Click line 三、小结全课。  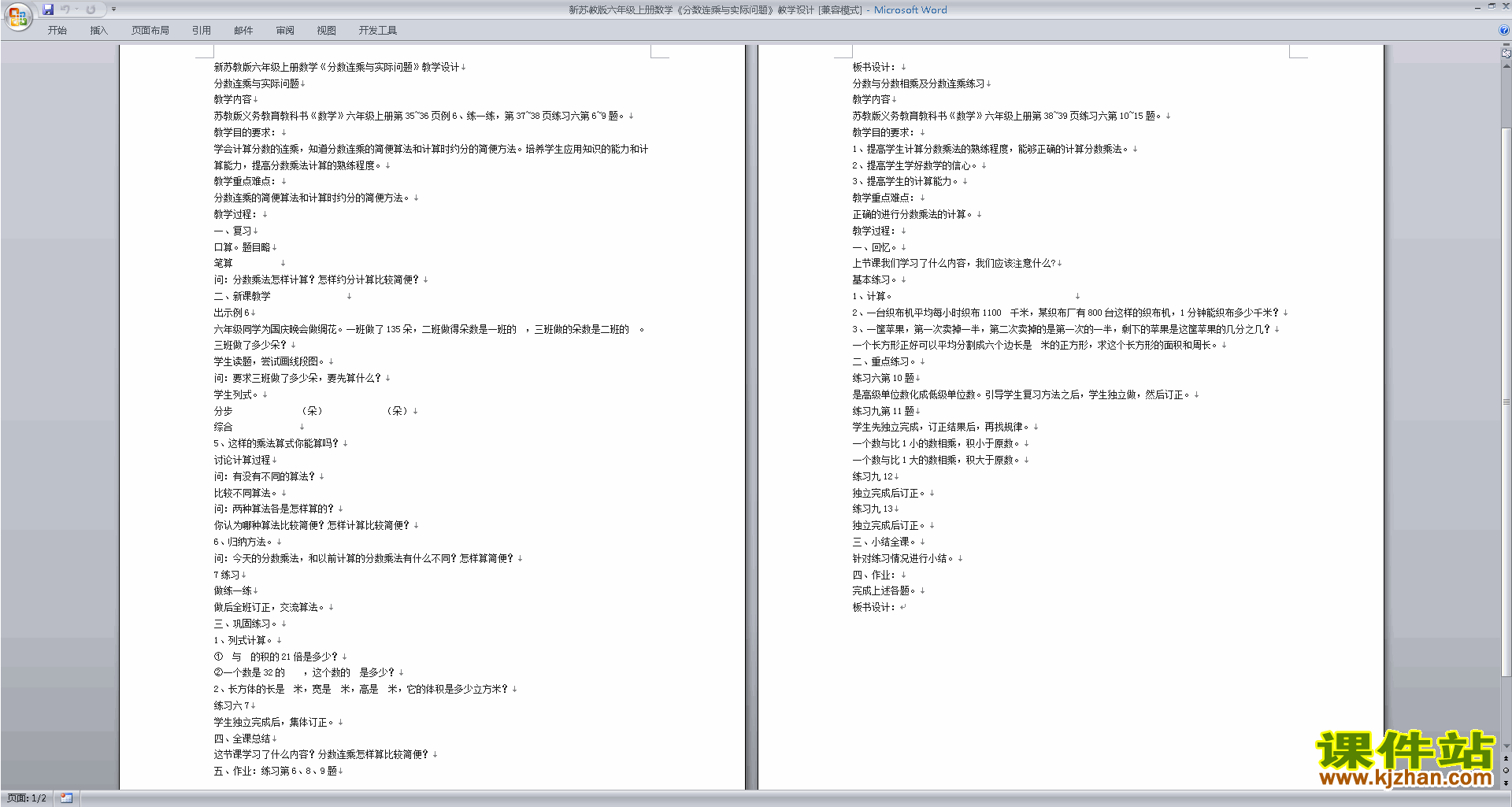[x=884, y=542]
